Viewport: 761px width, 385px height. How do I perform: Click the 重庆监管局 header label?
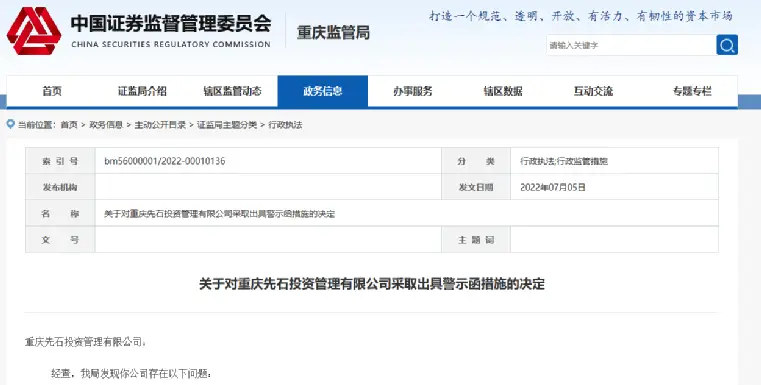pyautogui.click(x=333, y=32)
